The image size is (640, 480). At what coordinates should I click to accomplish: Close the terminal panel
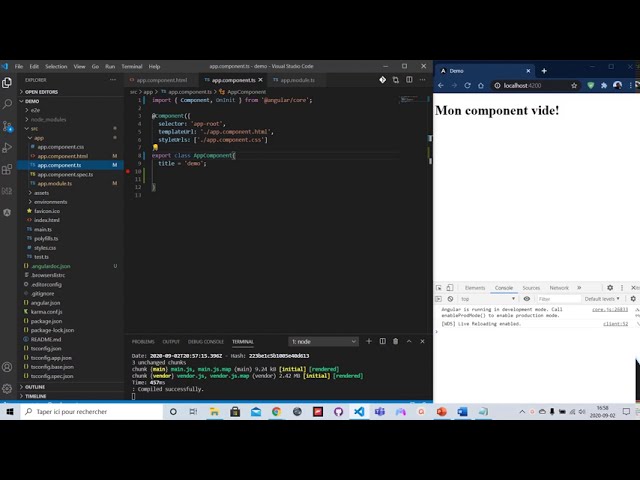[x=422, y=341]
